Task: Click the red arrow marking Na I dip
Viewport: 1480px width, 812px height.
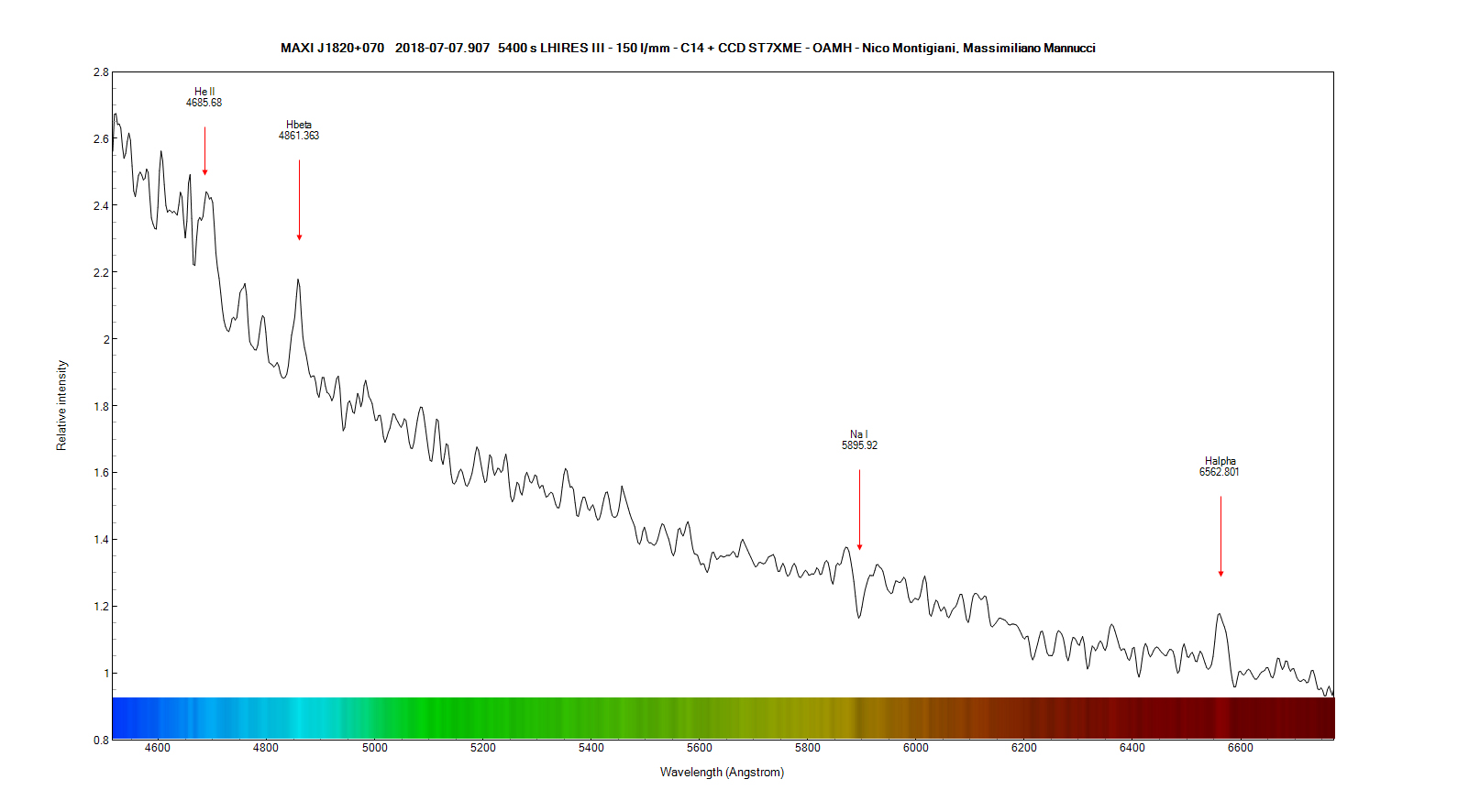Action: (859, 510)
